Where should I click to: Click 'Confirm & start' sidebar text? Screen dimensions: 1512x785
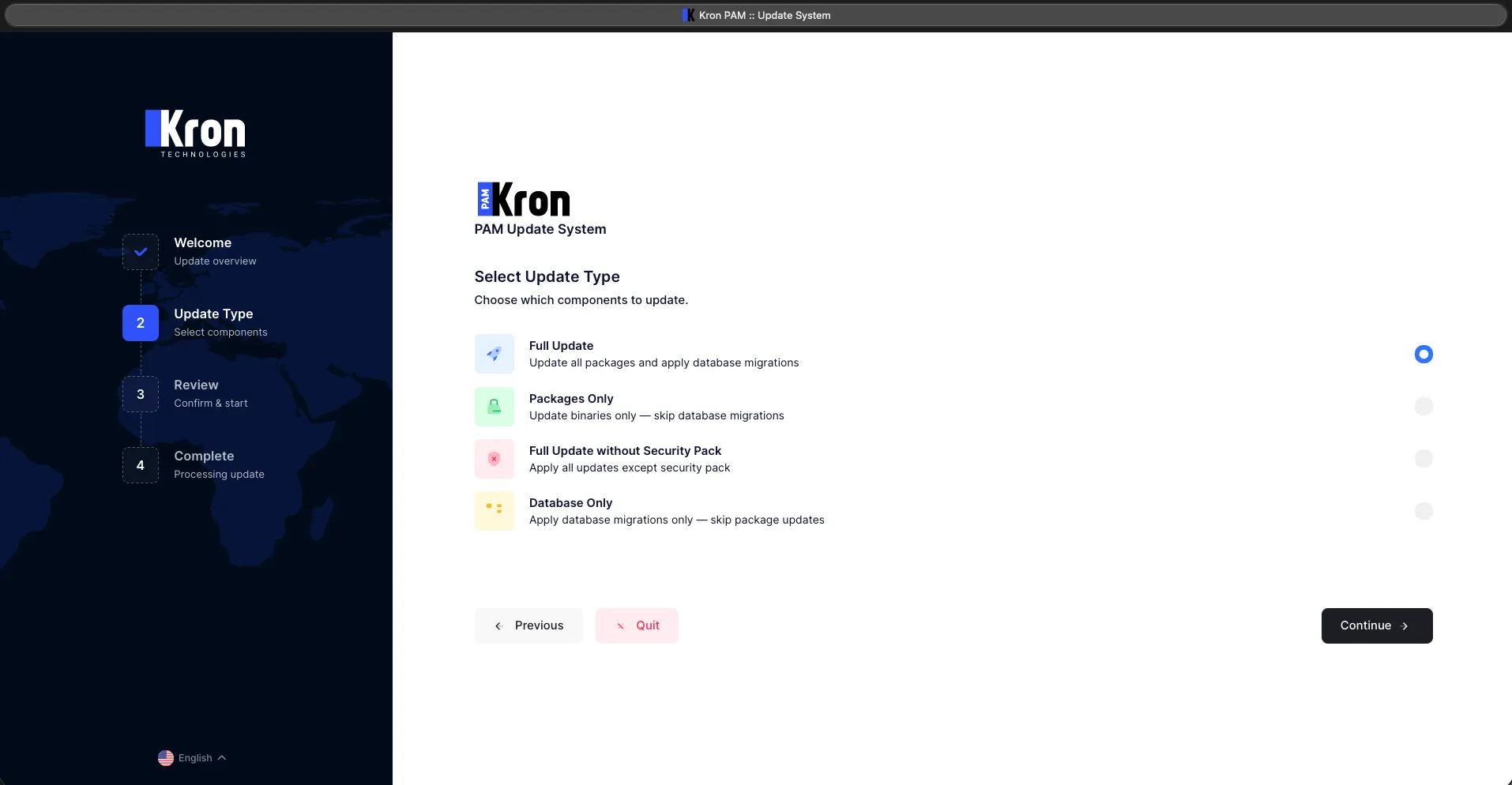pos(211,404)
